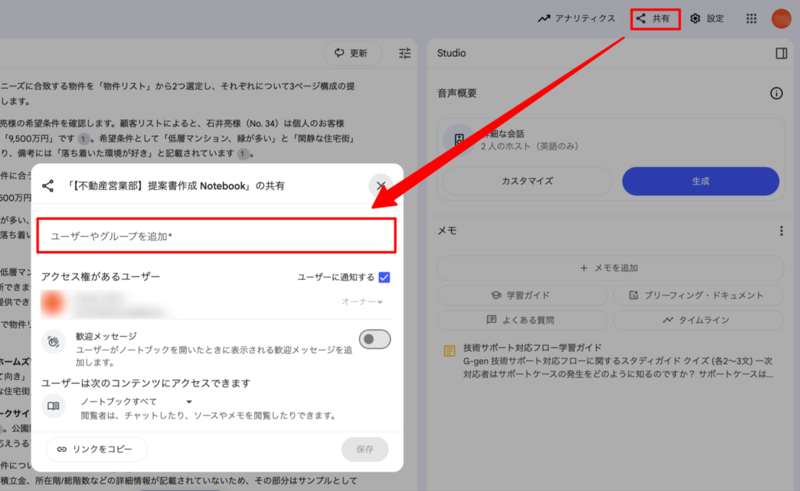Viewport: 800px width, 491px height.
Task: Open the メモ more options menu
Action: click(781, 231)
